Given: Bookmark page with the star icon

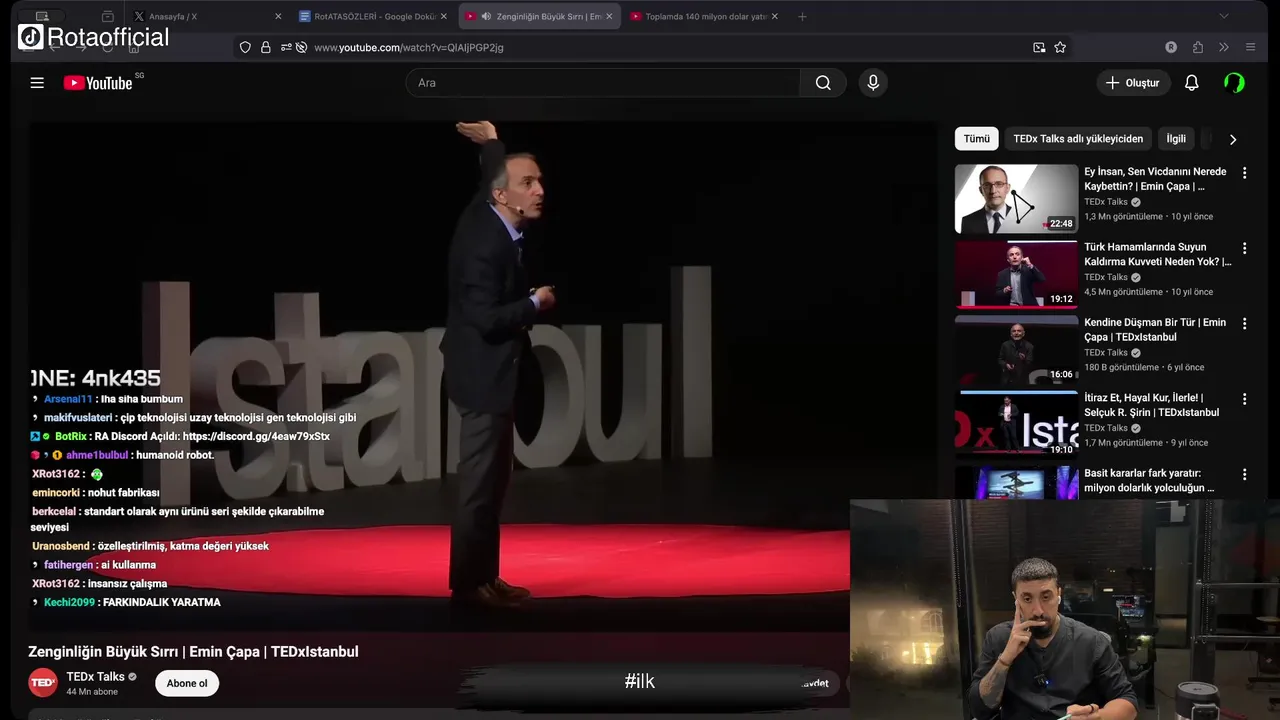Looking at the screenshot, I should [x=1060, y=47].
